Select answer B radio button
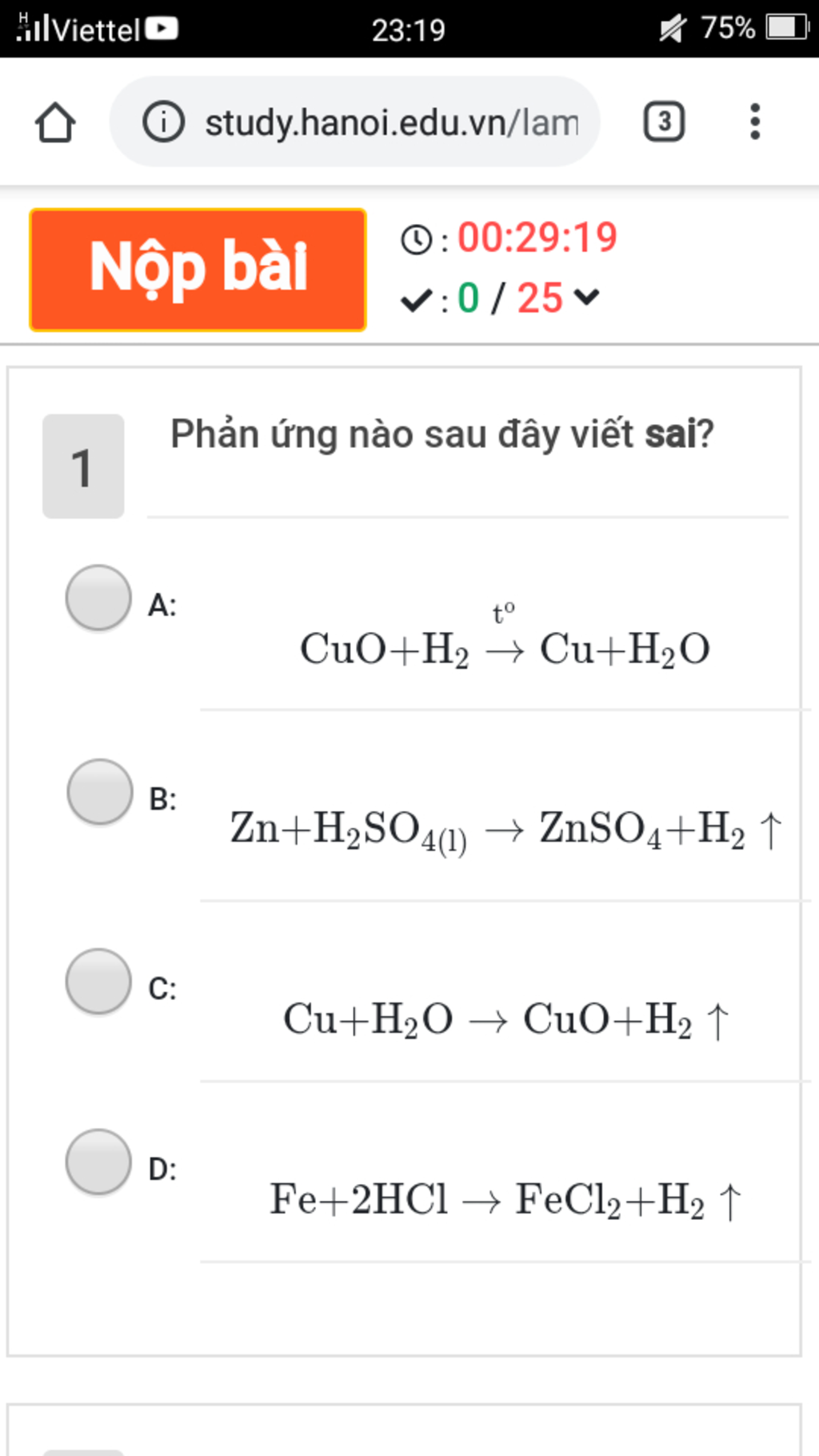The width and height of the screenshot is (819, 1456). (x=100, y=791)
